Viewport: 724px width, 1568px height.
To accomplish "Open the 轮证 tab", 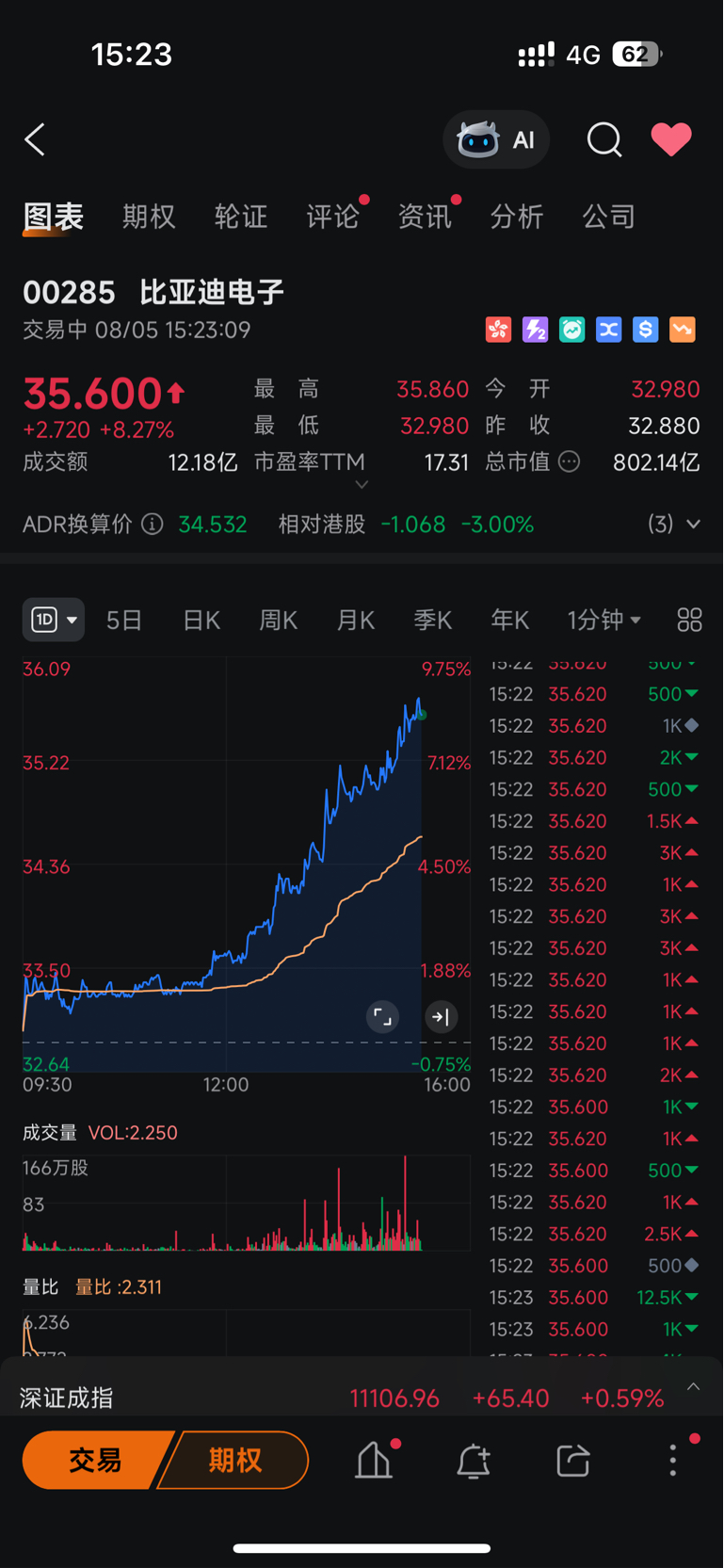I will pos(241,217).
